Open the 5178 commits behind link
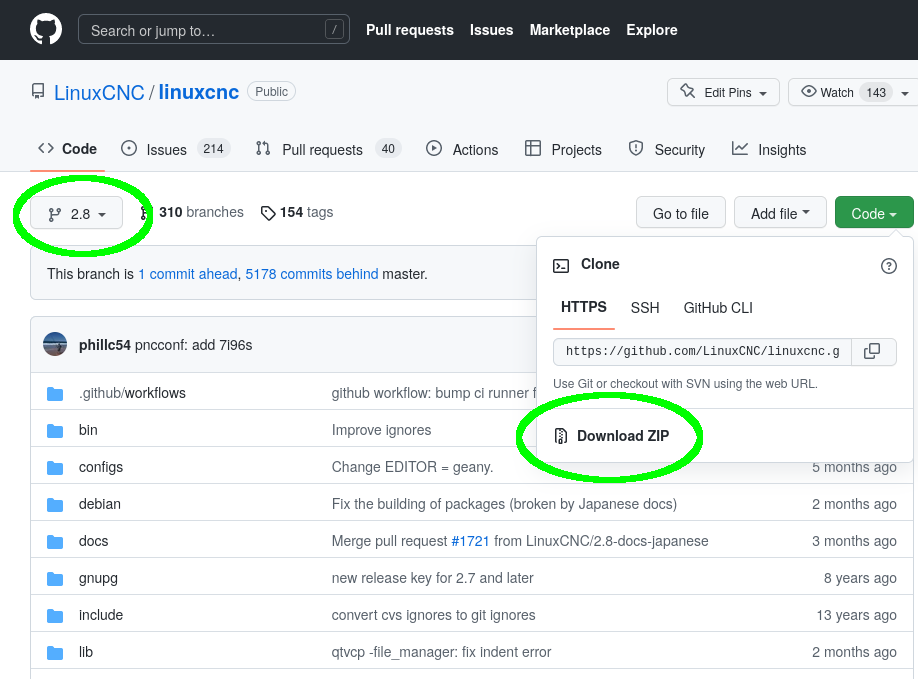The height and width of the screenshot is (679, 918). (312, 274)
